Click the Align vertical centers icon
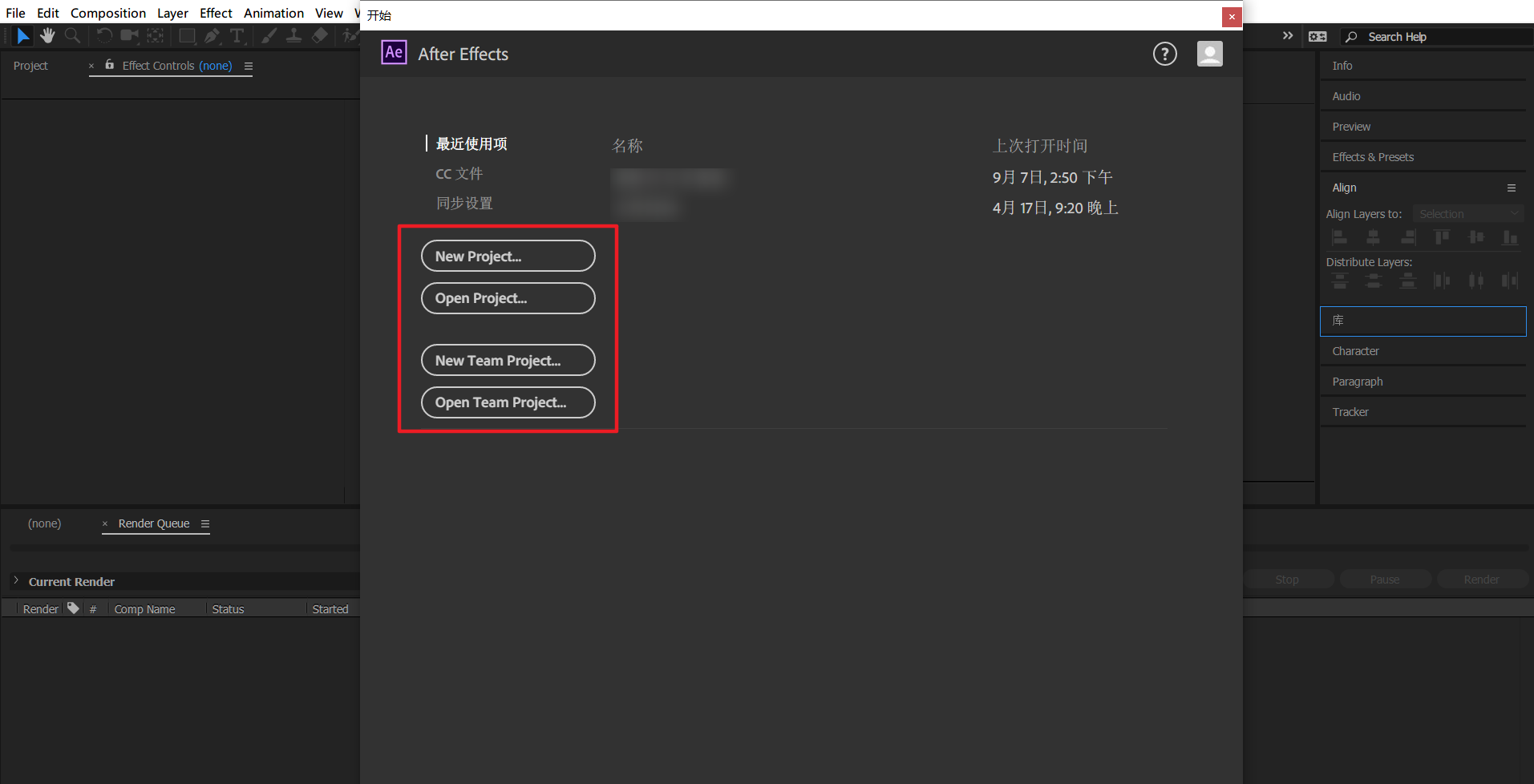The height and width of the screenshot is (784, 1534). pos(1476,237)
